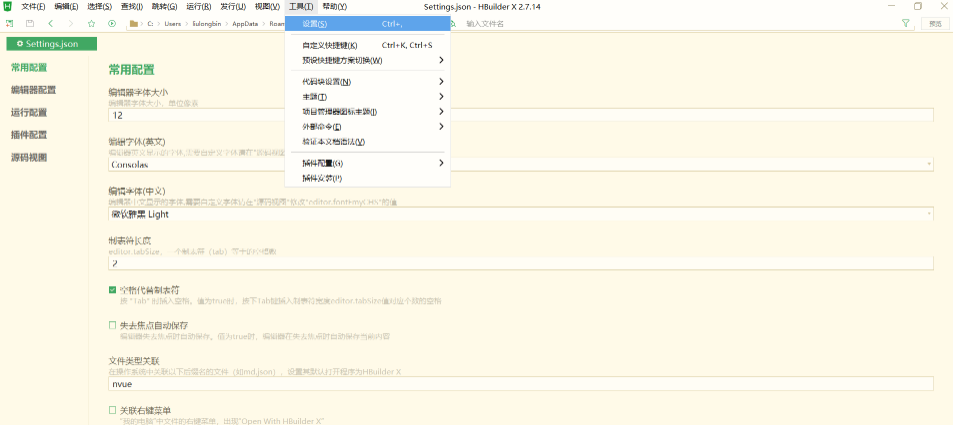This screenshot has height=425, width=953.
Task: Select 插件安装(P) menu entry
Action: (368, 178)
